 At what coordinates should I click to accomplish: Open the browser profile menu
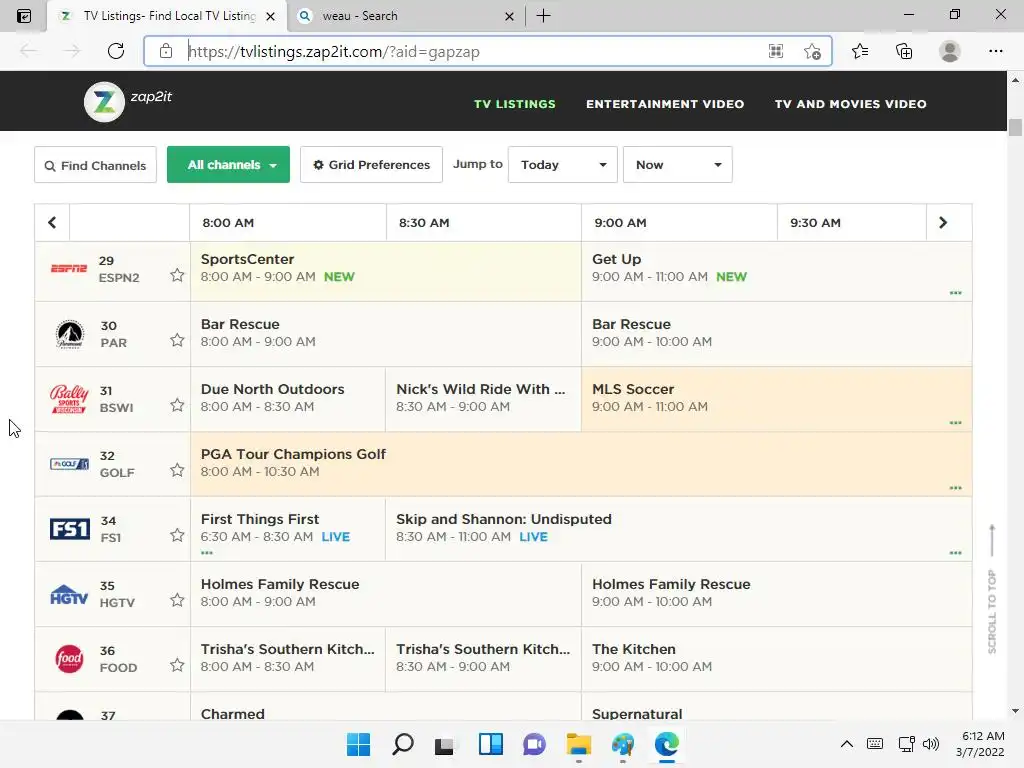tap(950, 51)
